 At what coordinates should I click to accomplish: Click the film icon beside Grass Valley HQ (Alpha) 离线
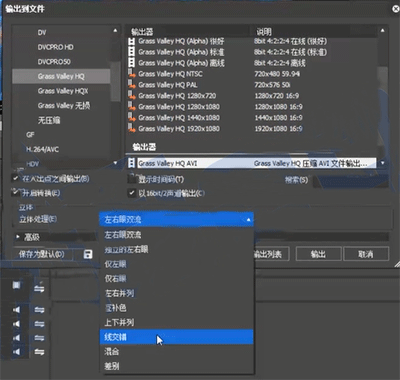tap(132, 63)
